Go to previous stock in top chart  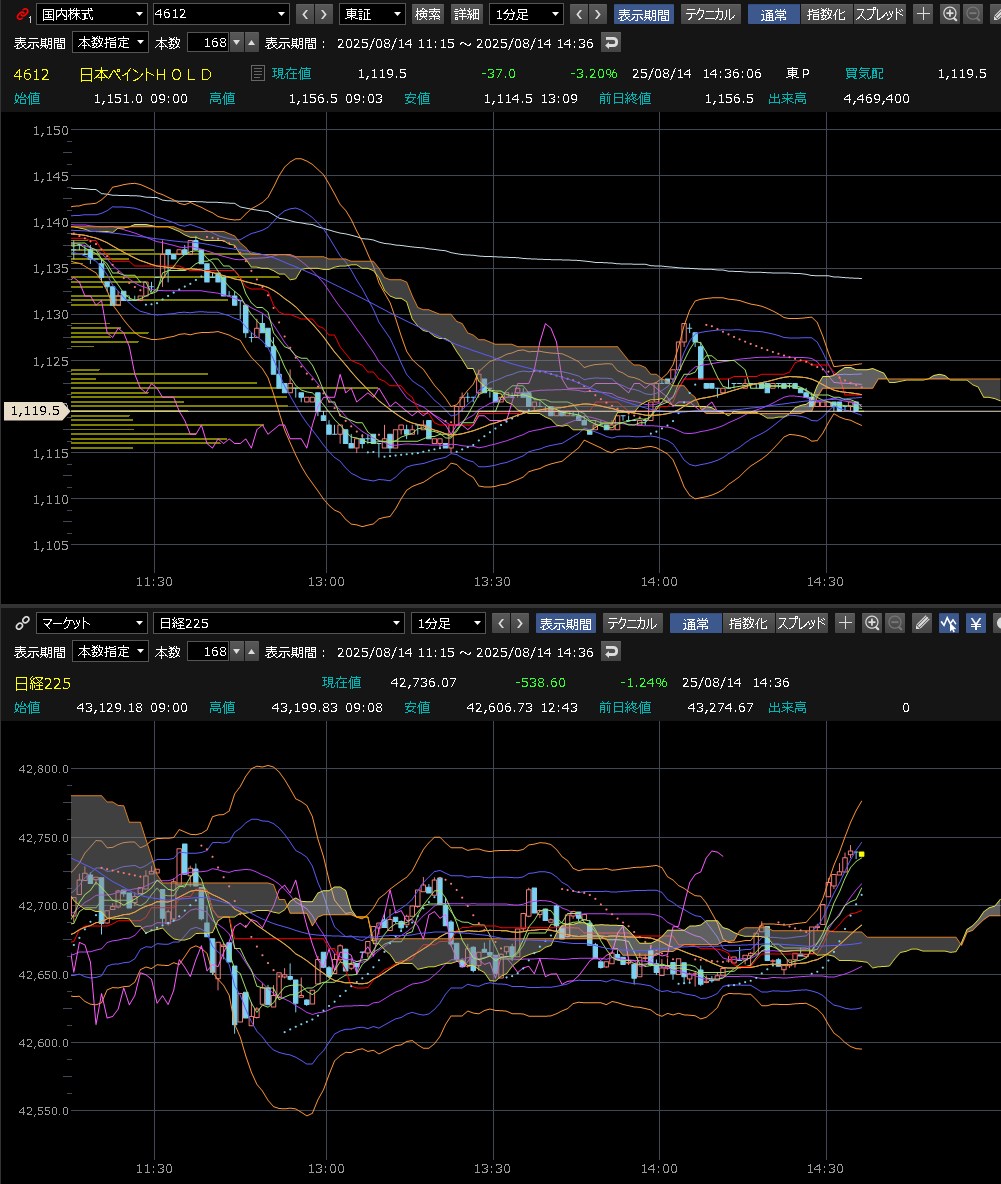[x=305, y=14]
